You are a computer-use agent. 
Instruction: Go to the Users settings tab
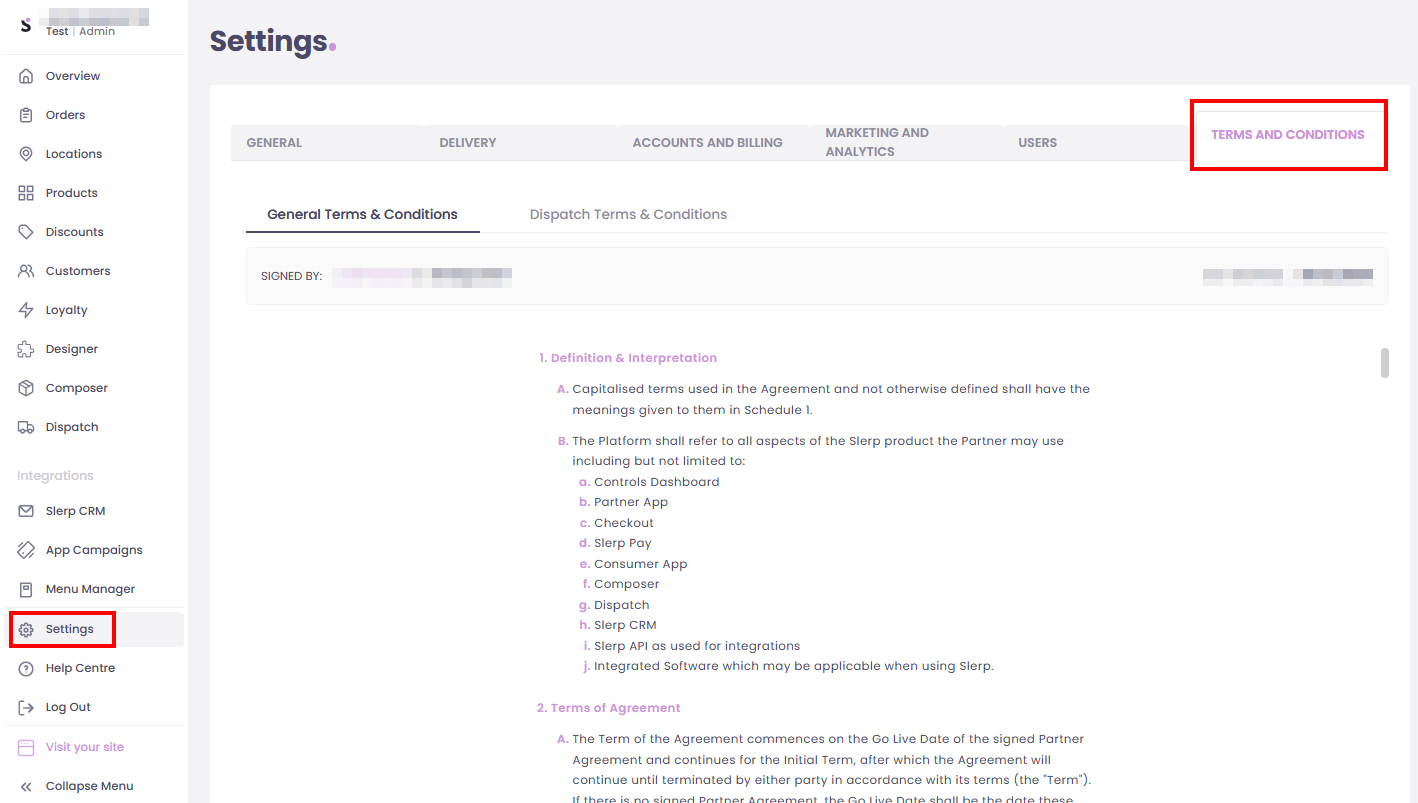click(1037, 143)
